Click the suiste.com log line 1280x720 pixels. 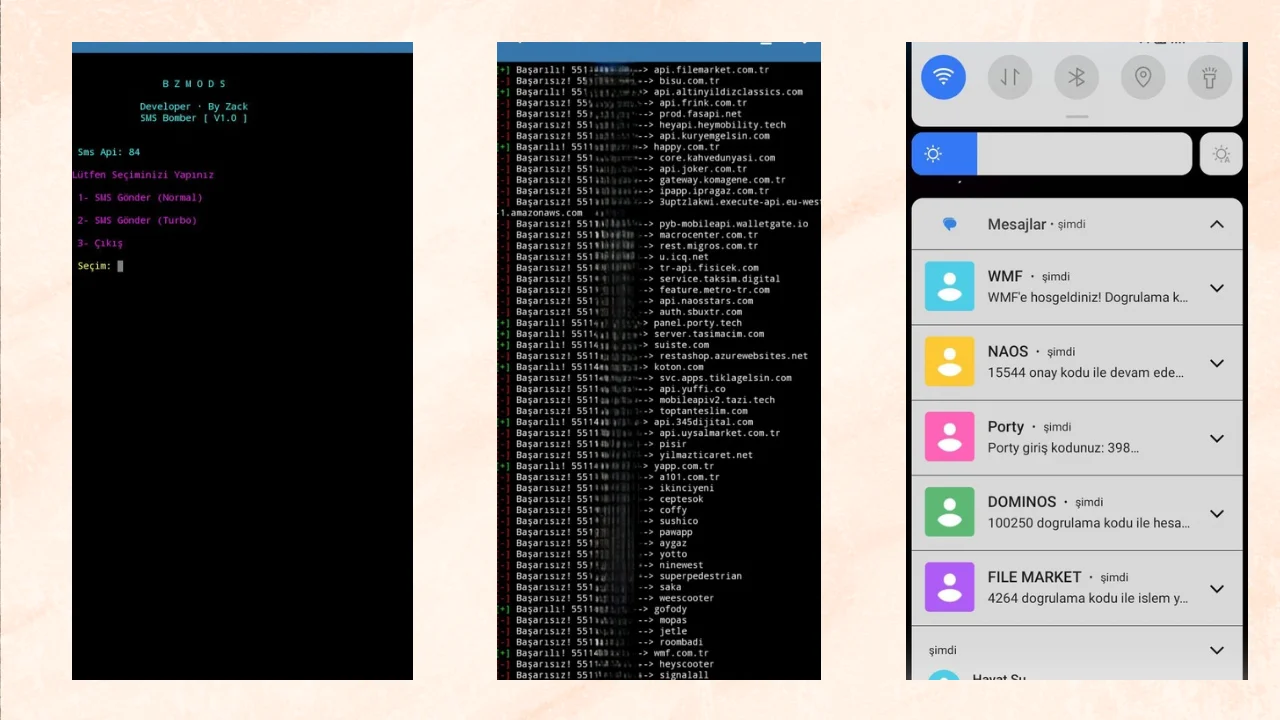pyautogui.click(x=604, y=345)
